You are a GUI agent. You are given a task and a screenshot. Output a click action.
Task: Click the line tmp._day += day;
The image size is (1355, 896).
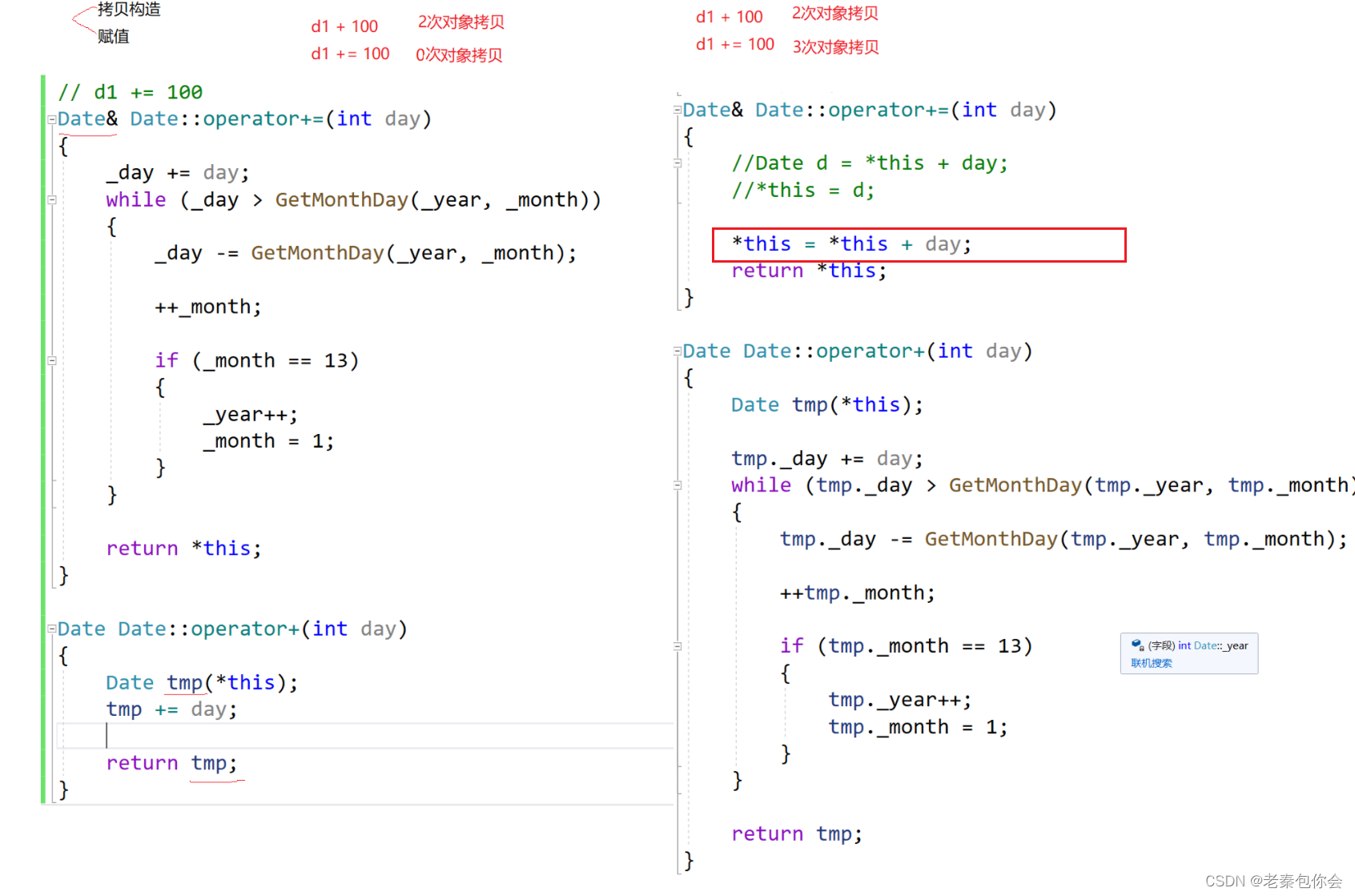pyautogui.click(x=827, y=460)
